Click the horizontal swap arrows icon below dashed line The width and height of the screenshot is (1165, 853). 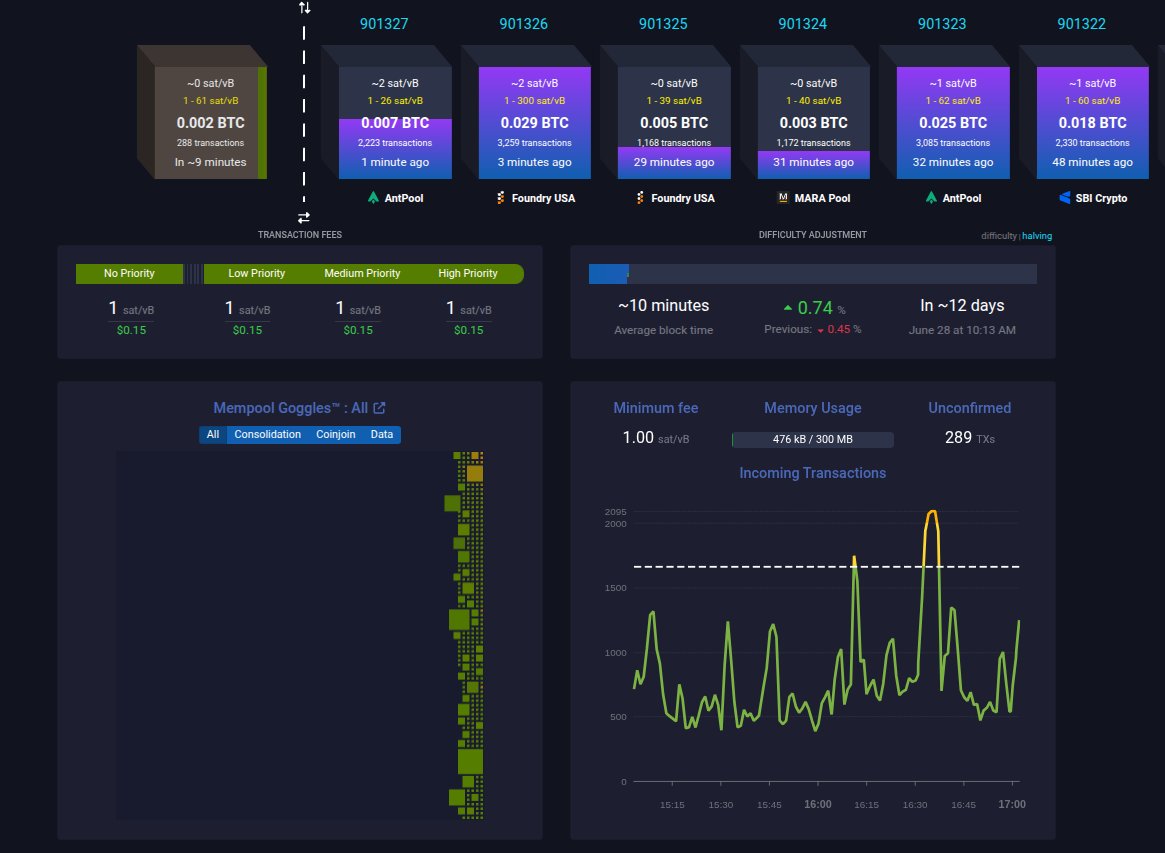tap(304, 218)
